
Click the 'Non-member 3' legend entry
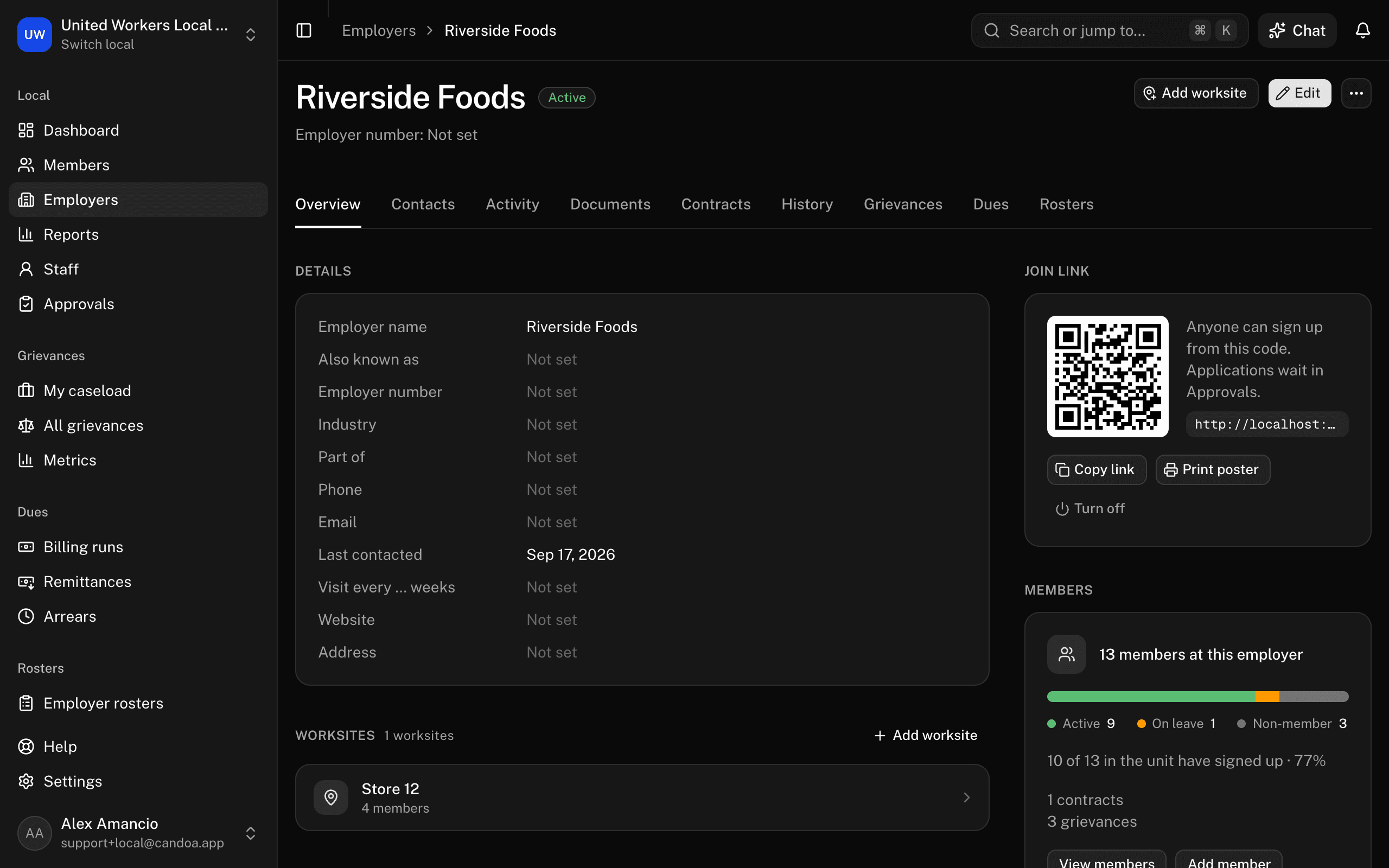pos(1291,723)
